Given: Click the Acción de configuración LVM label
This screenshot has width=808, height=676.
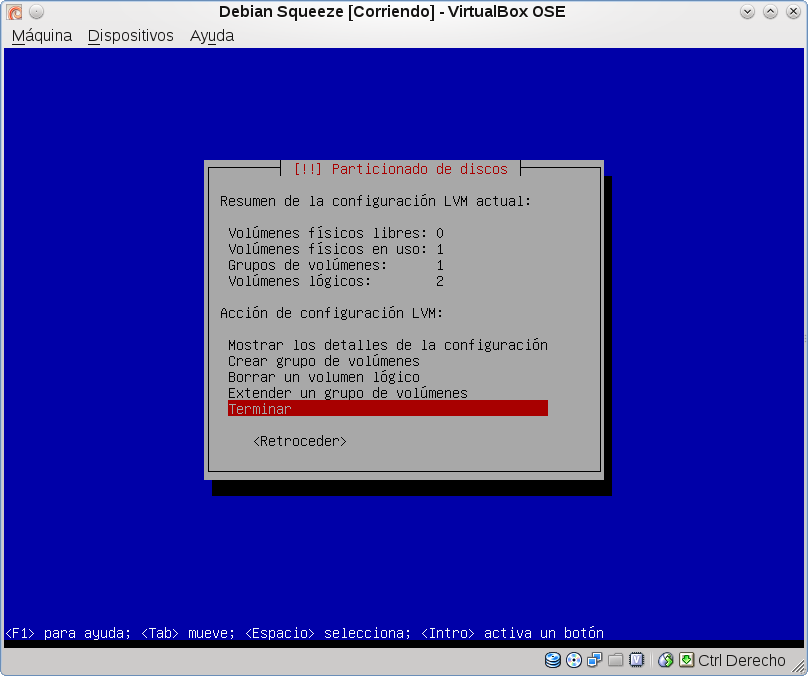Looking at the screenshot, I should (331, 313).
